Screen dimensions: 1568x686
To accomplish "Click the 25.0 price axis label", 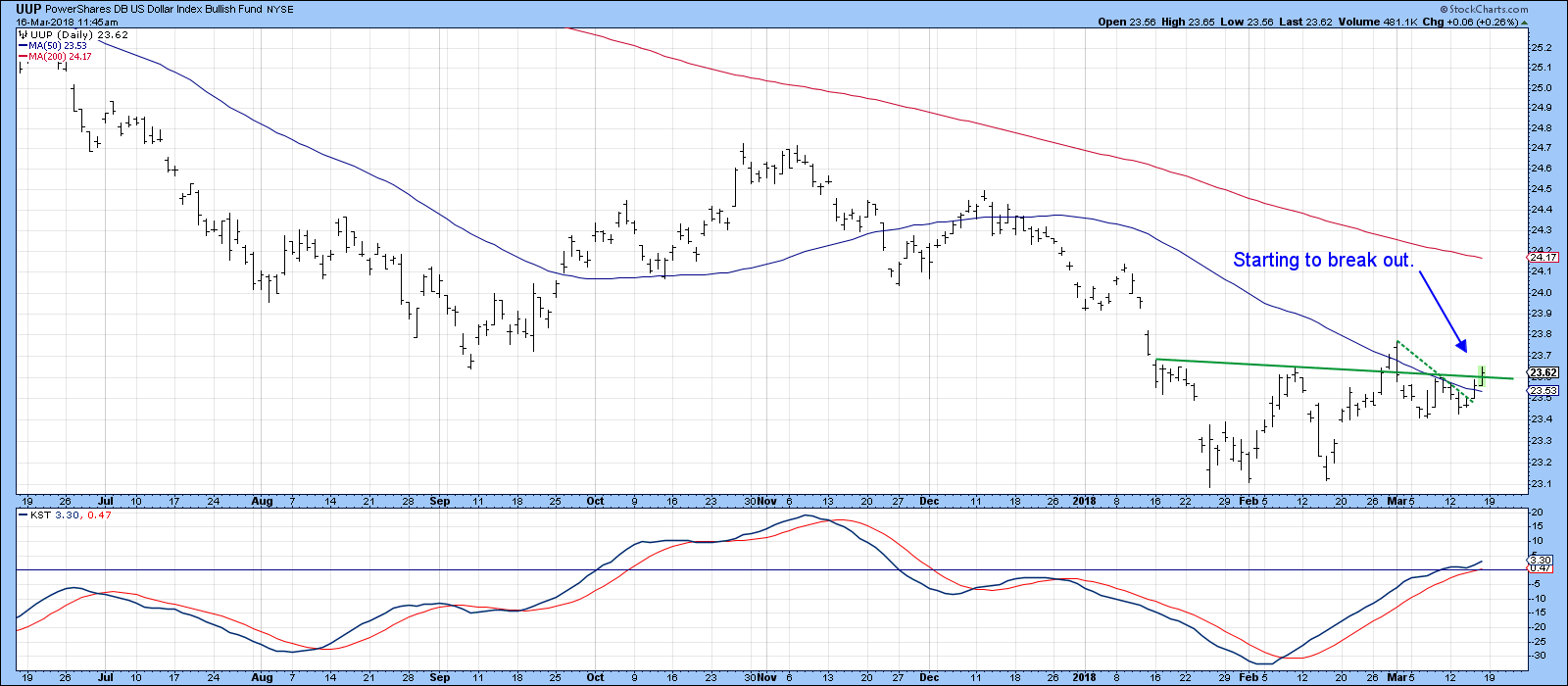I will pyautogui.click(x=1542, y=88).
